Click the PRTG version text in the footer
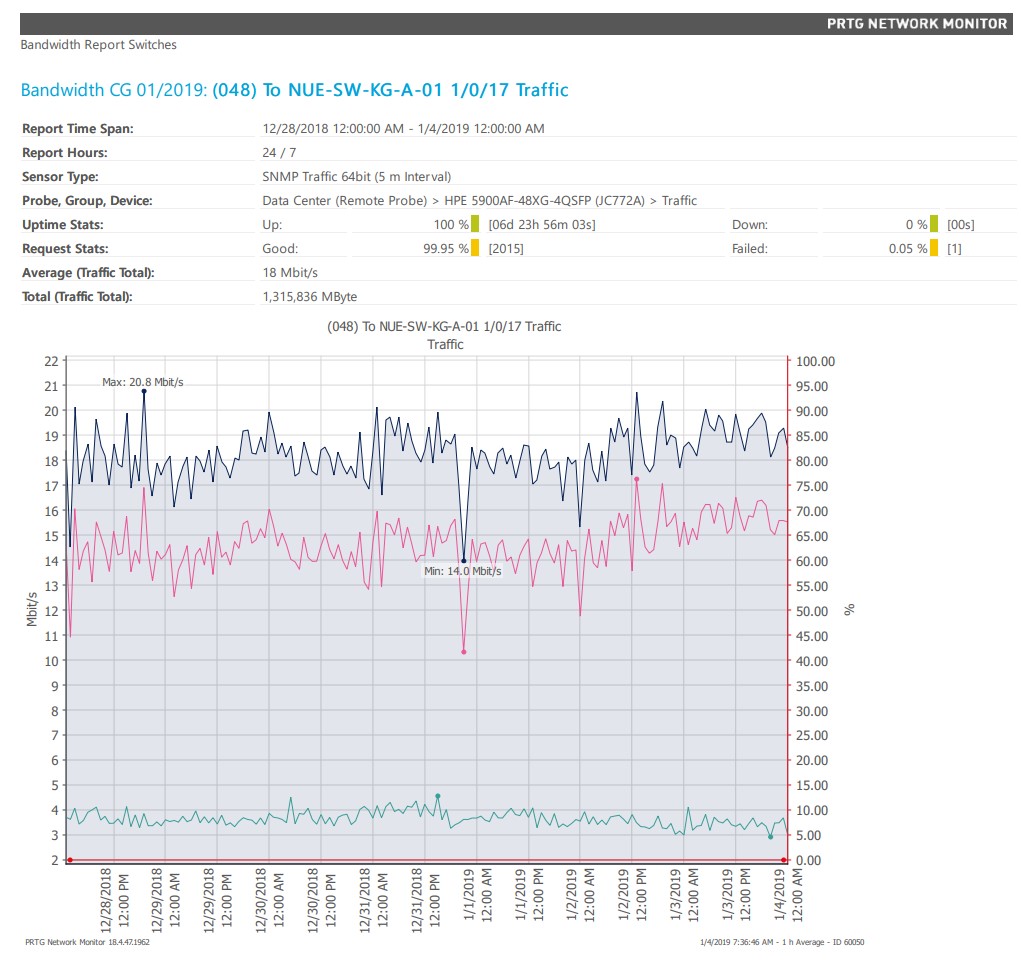1021x961 pixels. (87, 942)
